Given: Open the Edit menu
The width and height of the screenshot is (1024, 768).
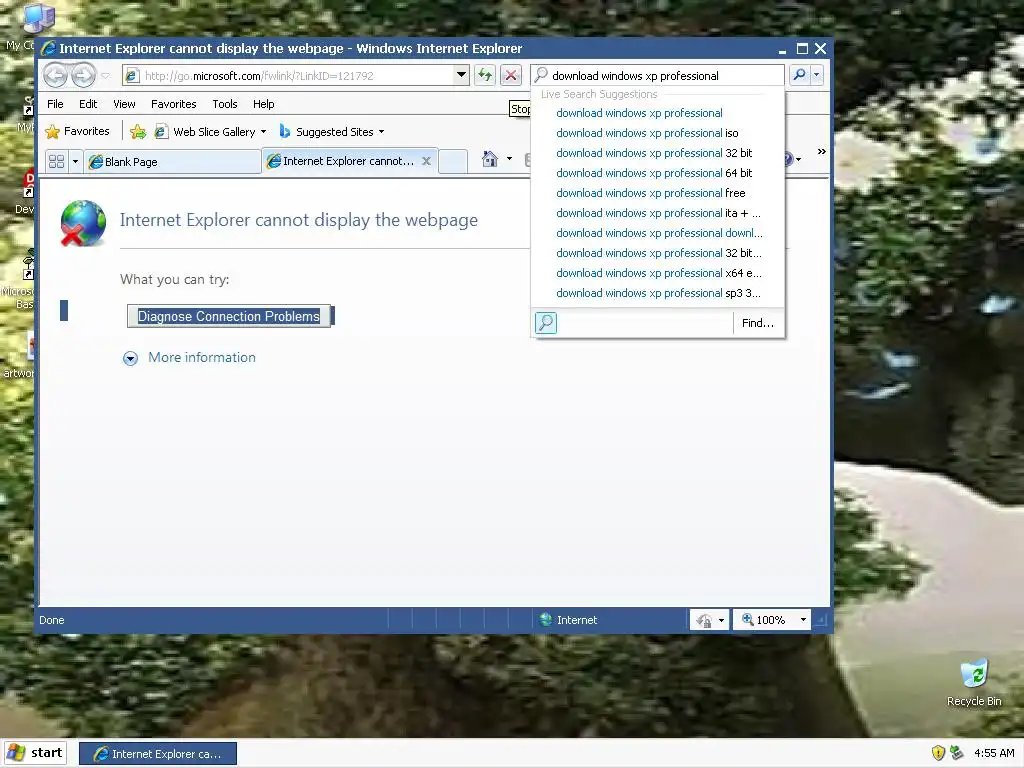Looking at the screenshot, I should [x=88, y=104].
